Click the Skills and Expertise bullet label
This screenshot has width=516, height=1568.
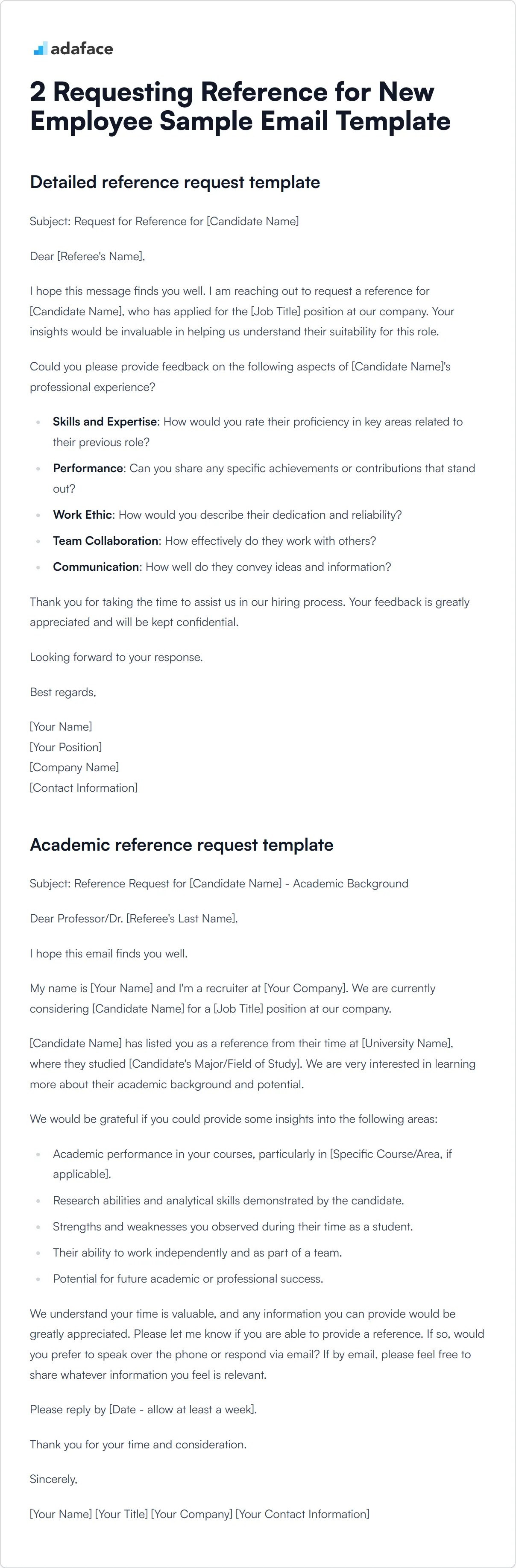click(105, 422)
